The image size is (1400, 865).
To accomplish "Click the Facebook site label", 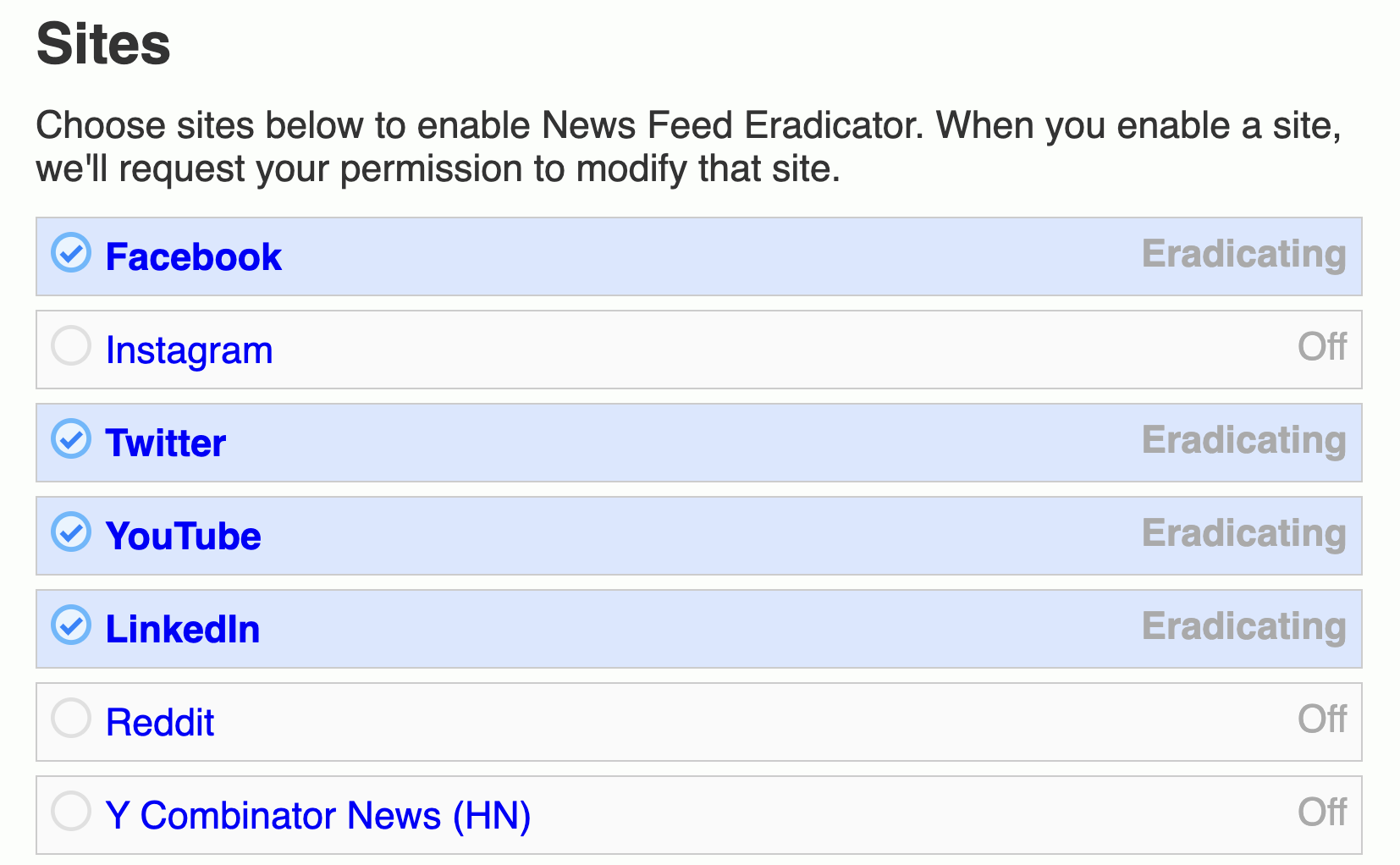I will tap(194, 256).
